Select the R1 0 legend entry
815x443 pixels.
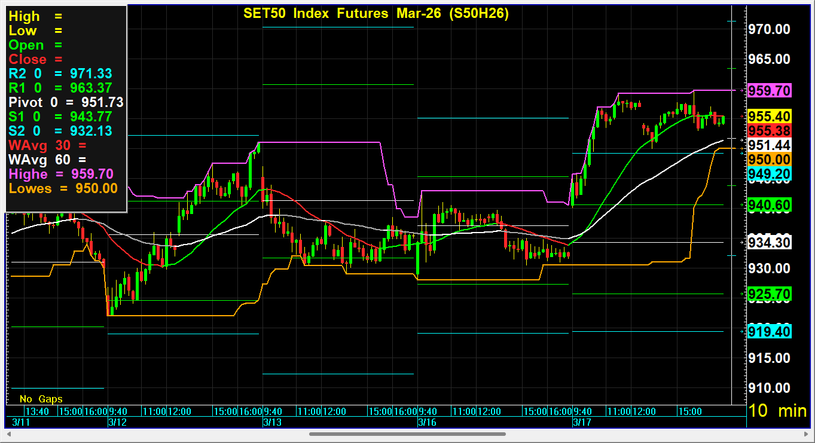[59, 88]
